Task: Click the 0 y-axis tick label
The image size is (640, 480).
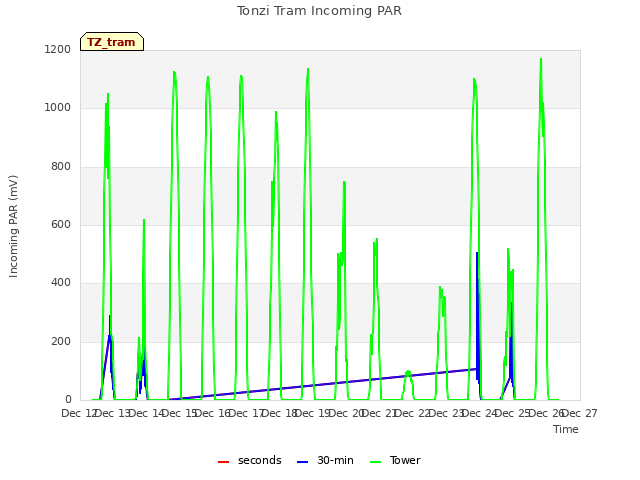Action: [68, 399]
